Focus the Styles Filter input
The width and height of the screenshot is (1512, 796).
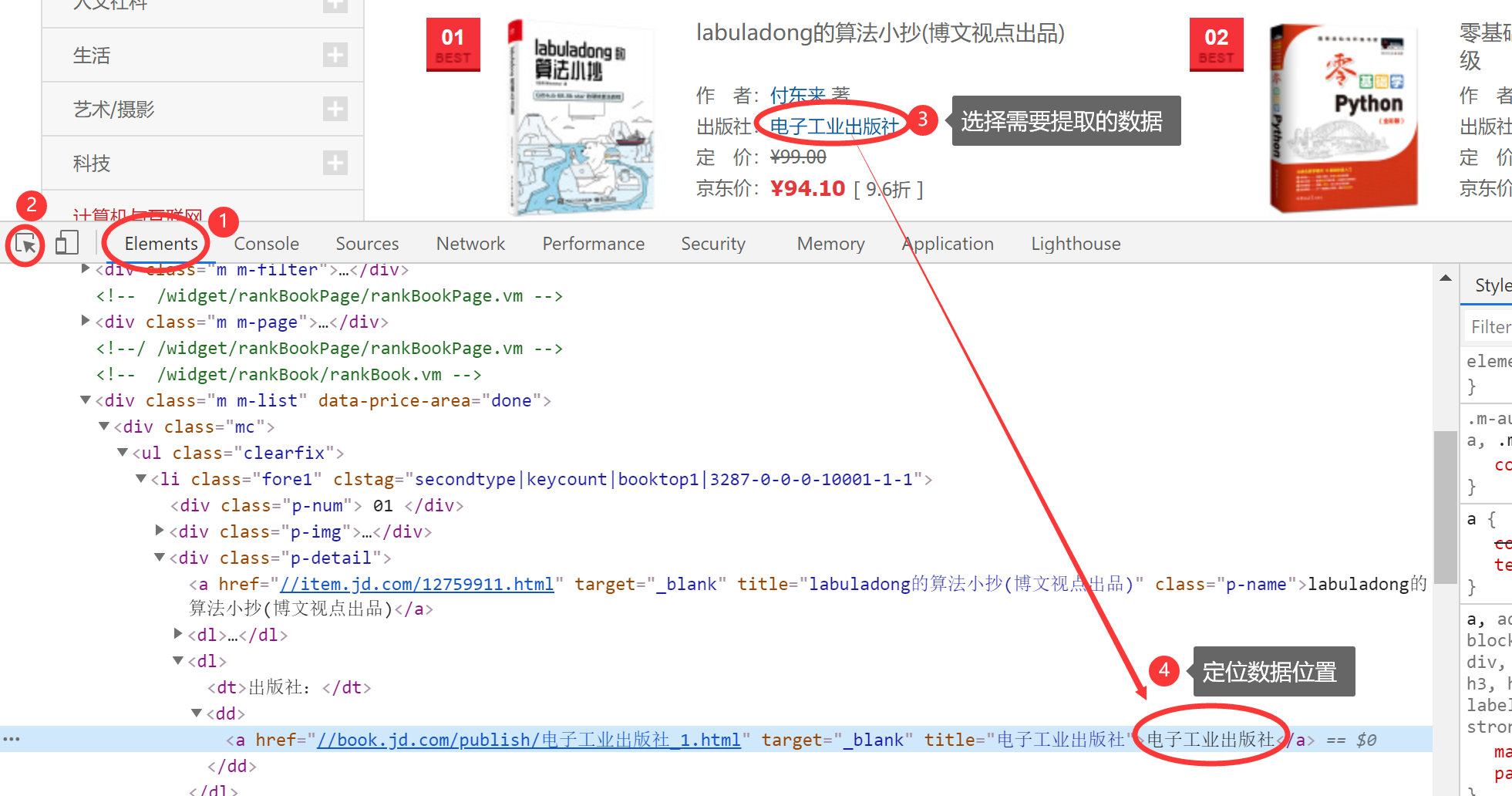1490,327
